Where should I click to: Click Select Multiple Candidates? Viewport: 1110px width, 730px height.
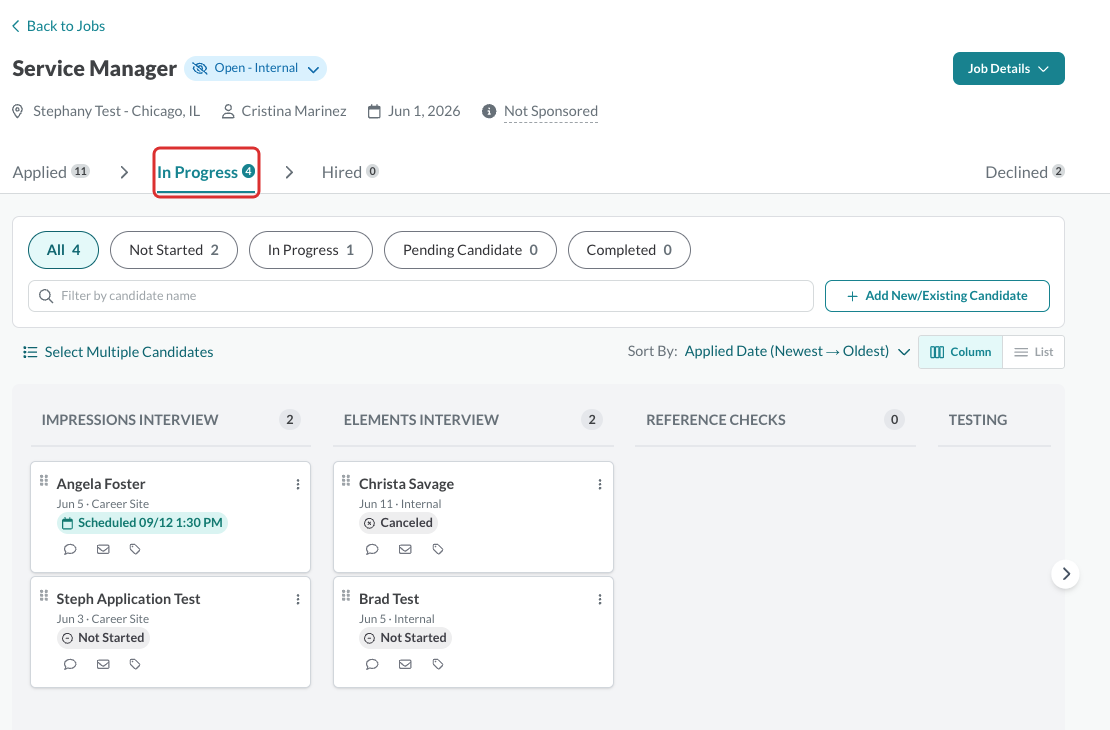(x=118, y=352)
